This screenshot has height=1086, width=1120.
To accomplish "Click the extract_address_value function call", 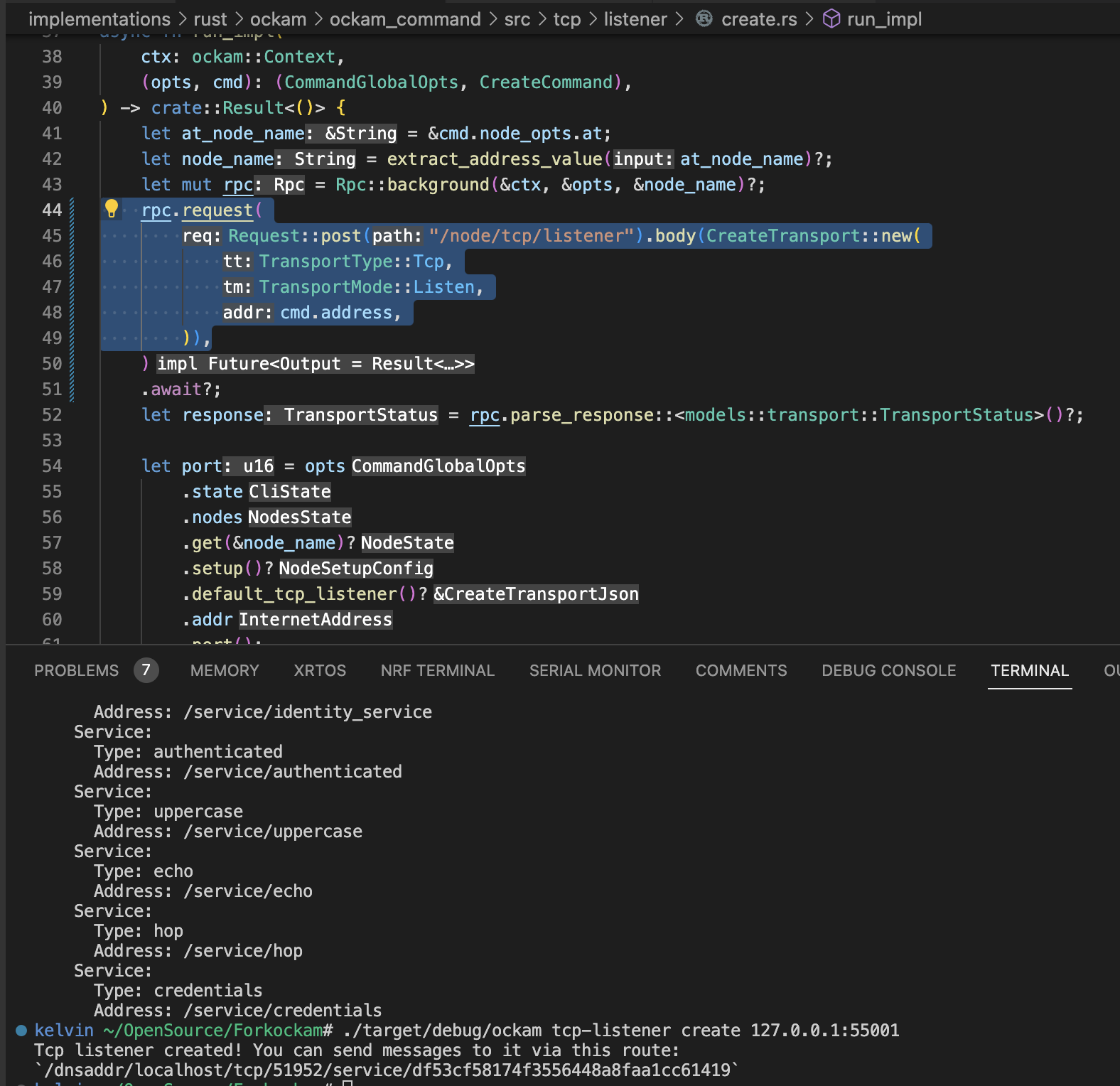I will [495, 158].
